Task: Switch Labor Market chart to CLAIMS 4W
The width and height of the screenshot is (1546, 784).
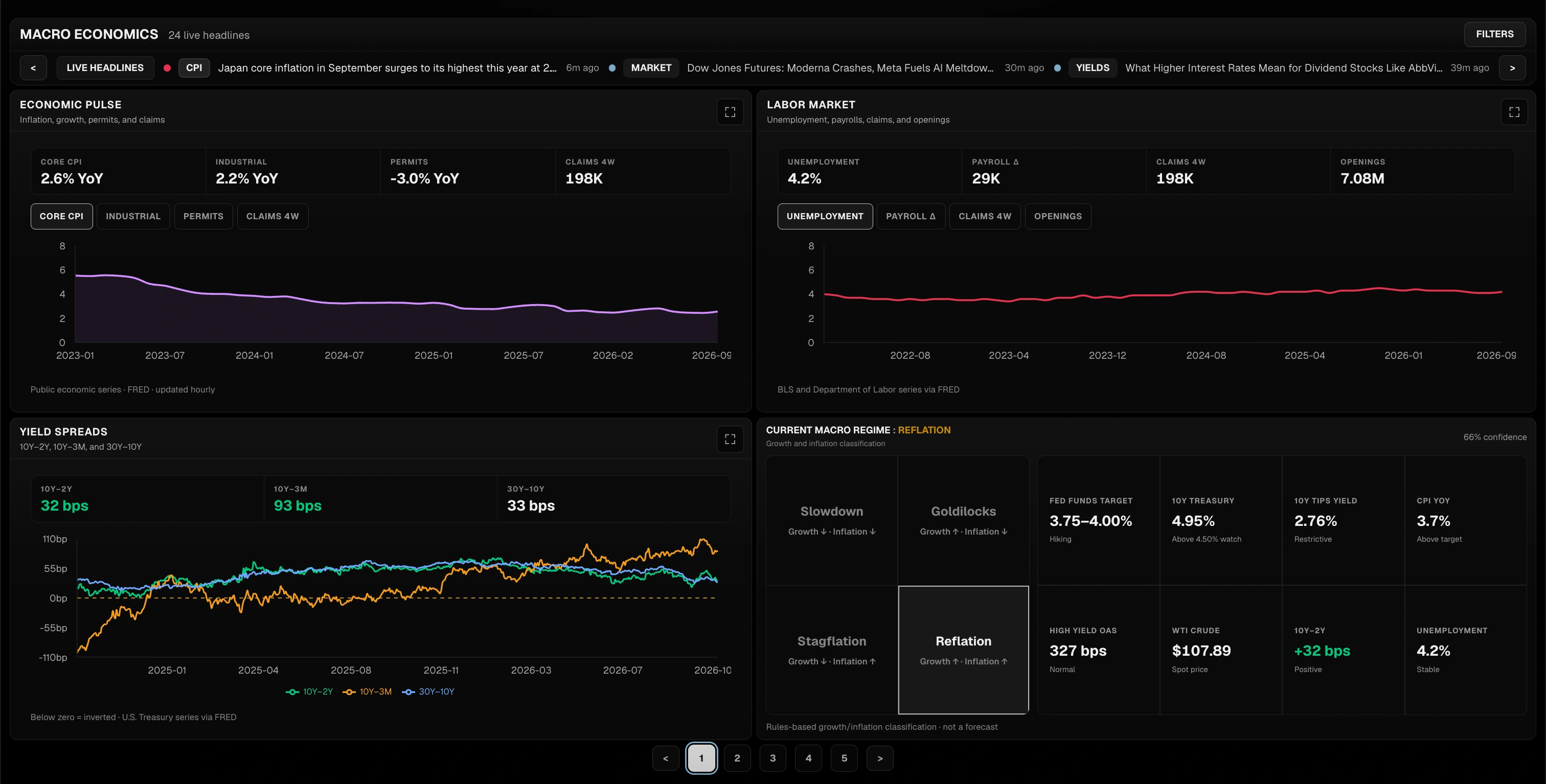Action: (x=984, y=217)
